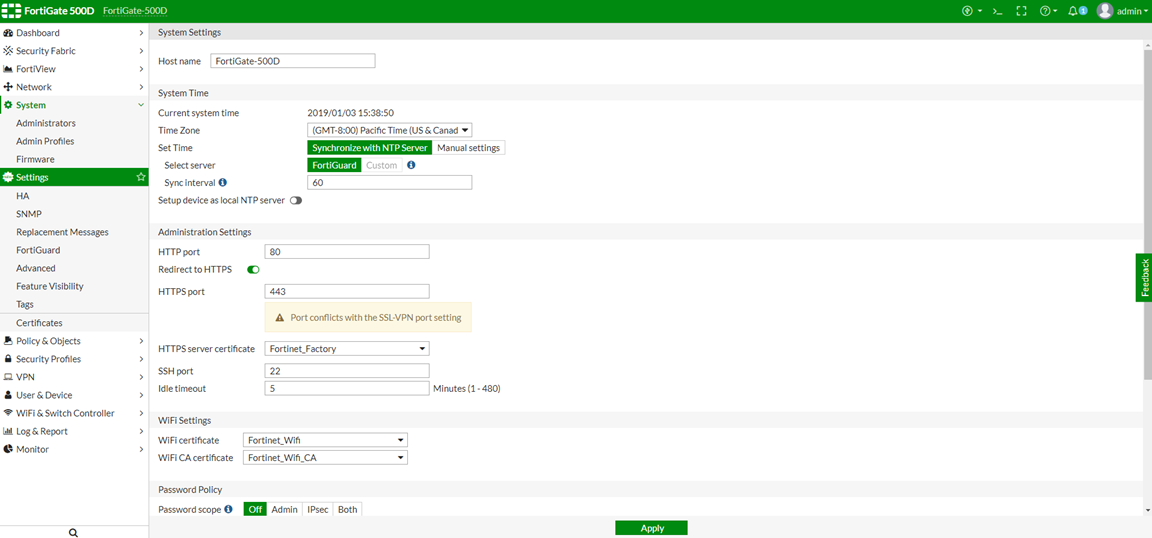Open the notifications bell icon
The height and width of the screenshot is (538, 1152).
point(1073,11)
